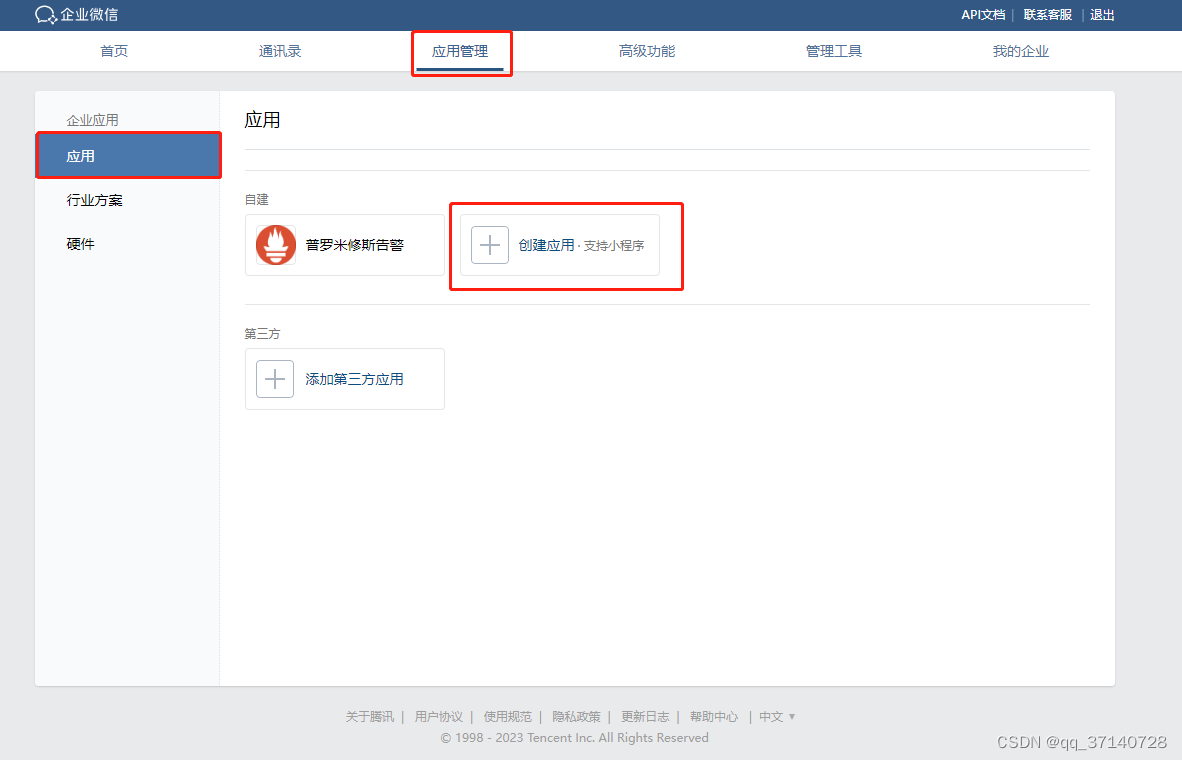Open the API文档 link
Viewport: 1182px width, 760px height.
coord(983,14)
